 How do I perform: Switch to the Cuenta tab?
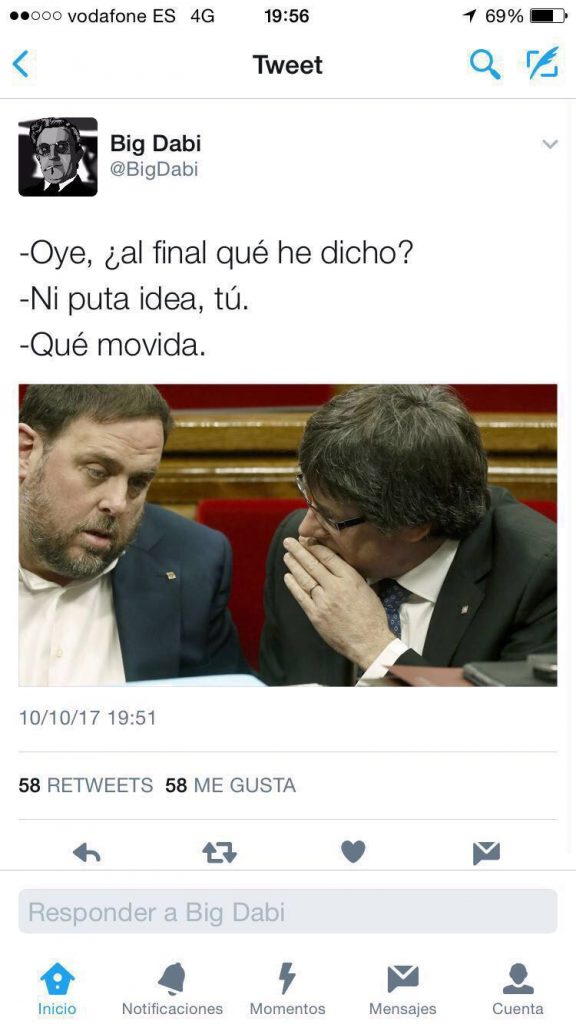(x=518, y=989)
